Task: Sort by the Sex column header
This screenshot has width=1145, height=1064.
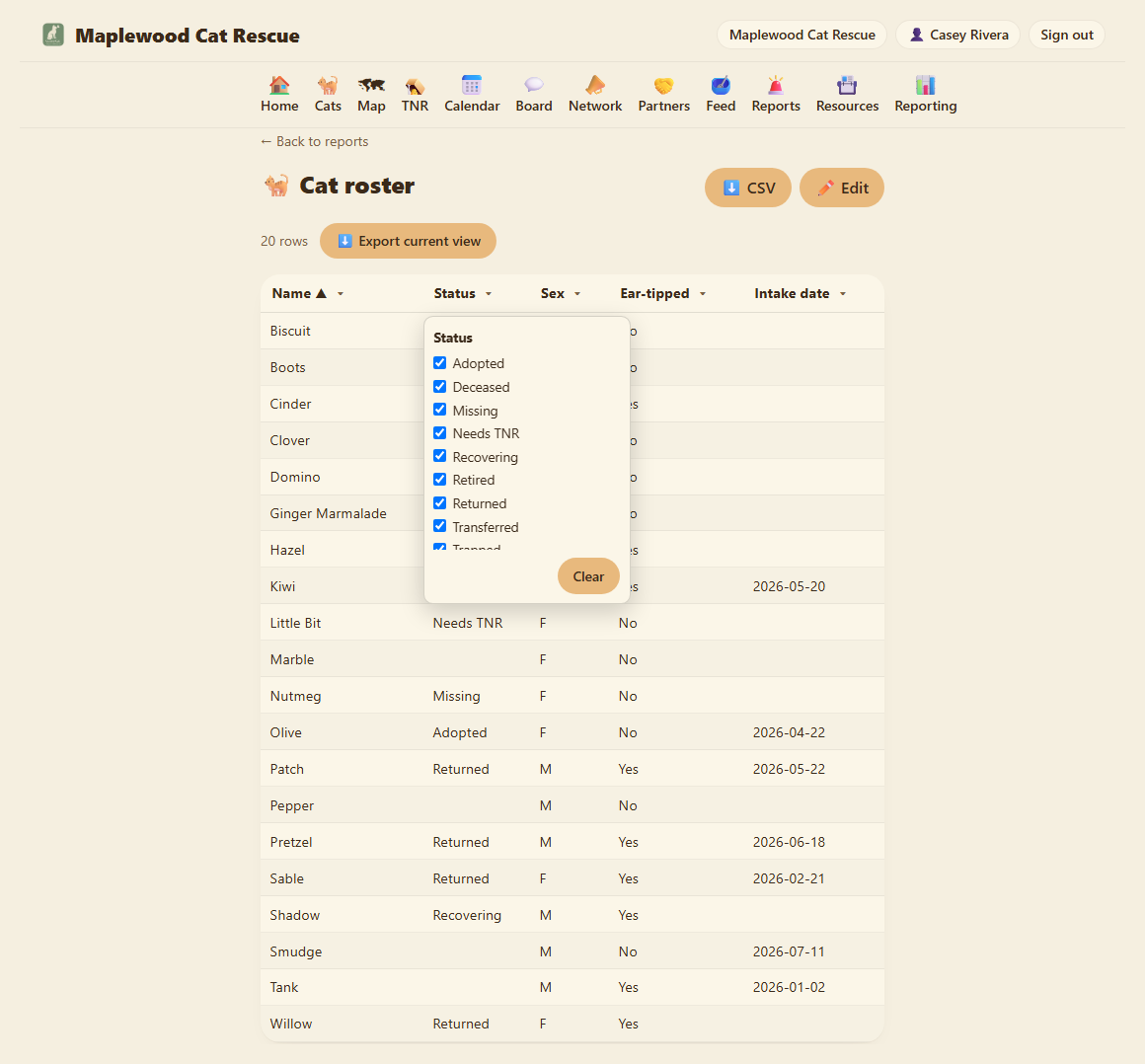Action: pos(552,293)
